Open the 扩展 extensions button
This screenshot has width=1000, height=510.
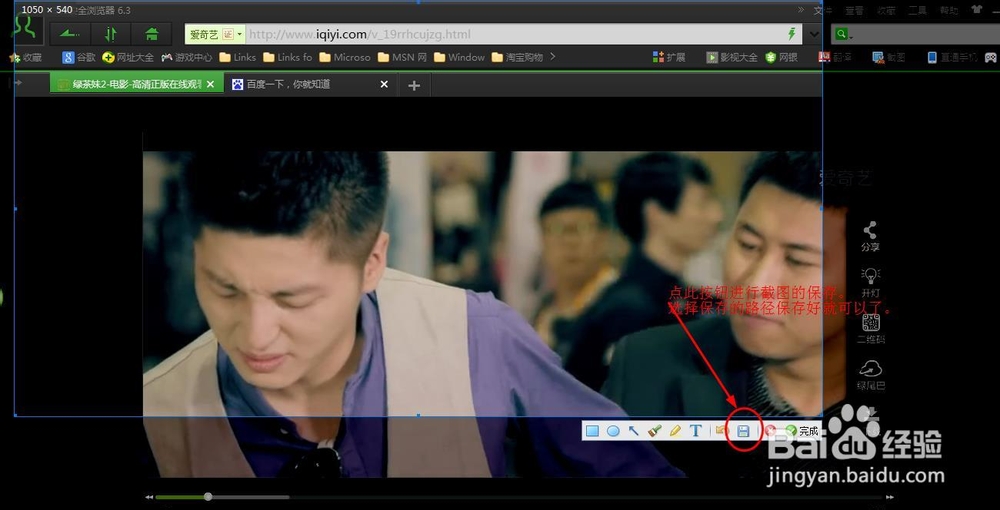pyautogui.click(x=669, y=57)
